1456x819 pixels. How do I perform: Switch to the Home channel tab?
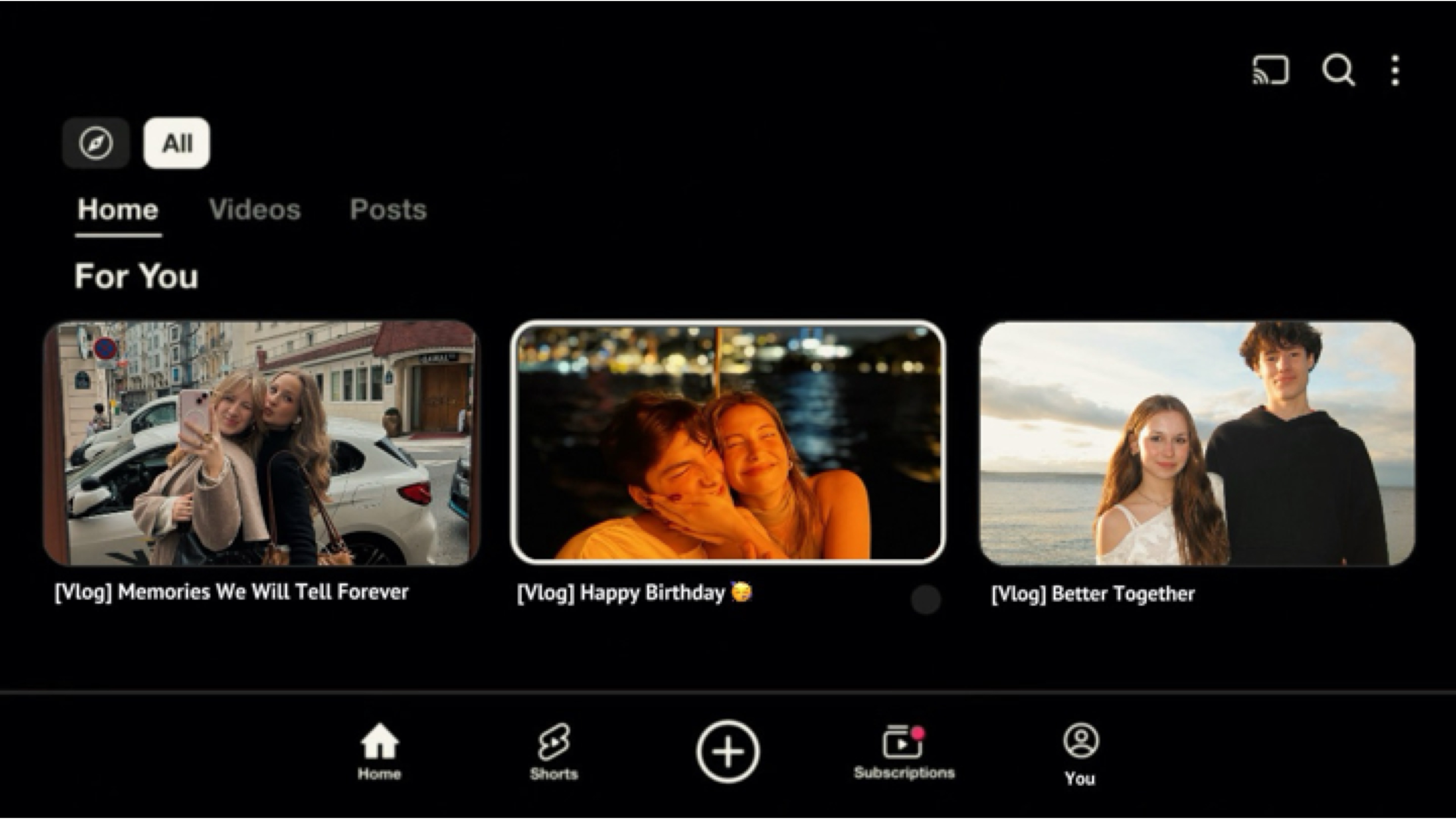click(x=118, y=210)
